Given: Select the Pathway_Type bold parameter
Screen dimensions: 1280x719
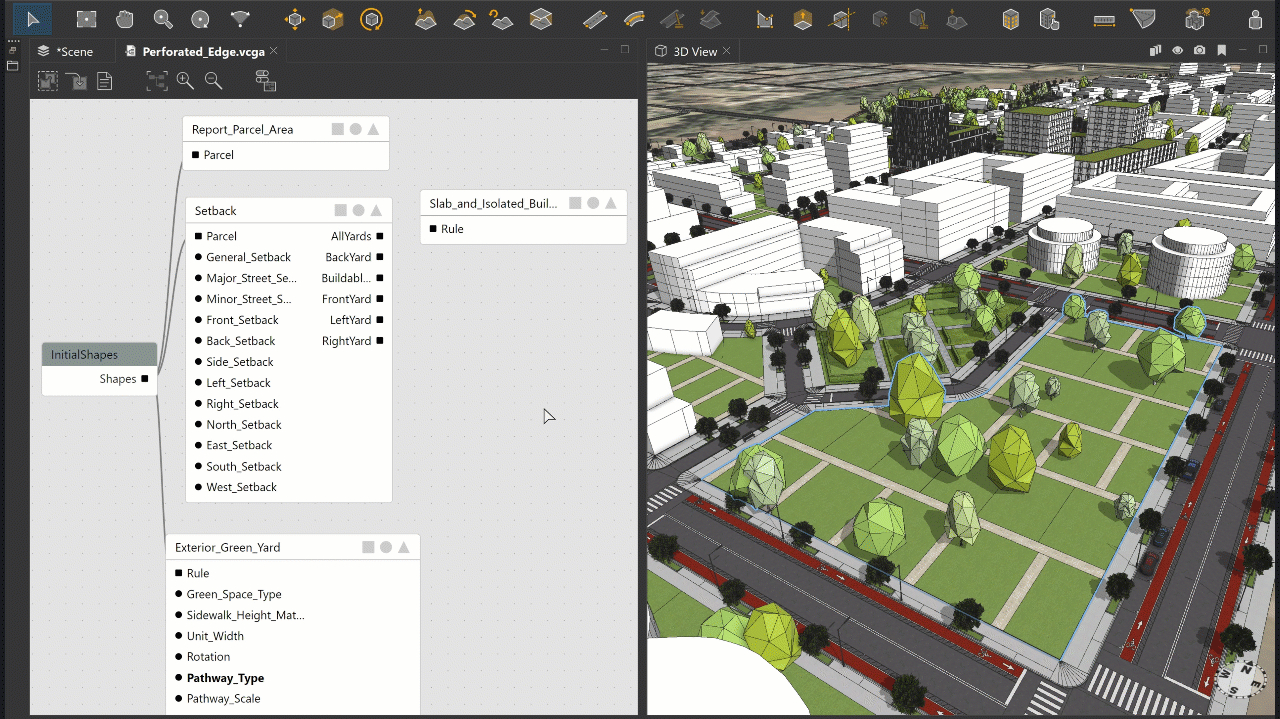Looking at the screenshot, I should click(x=225, y=678).
